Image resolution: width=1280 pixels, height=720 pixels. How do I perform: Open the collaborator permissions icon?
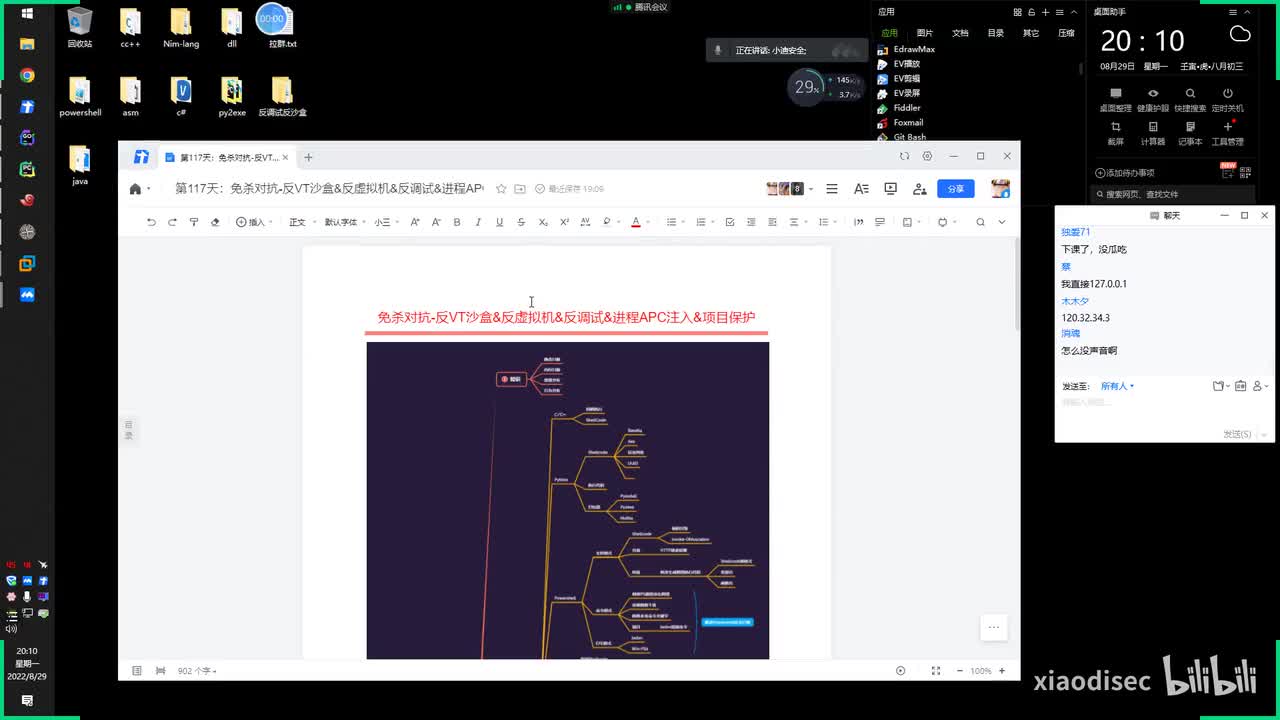click(x=920, y=189)
